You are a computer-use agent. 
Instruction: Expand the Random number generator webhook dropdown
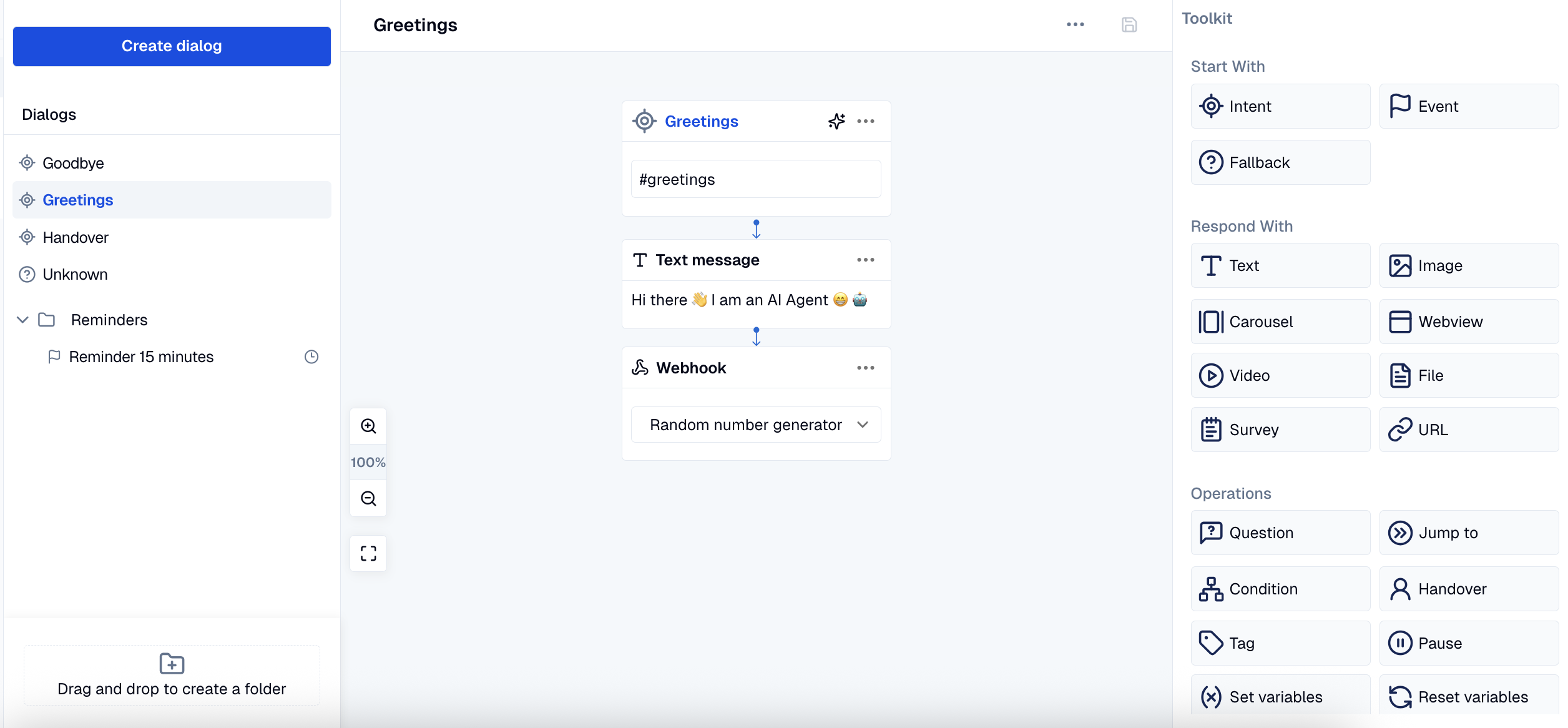click(x=863, y=424)
